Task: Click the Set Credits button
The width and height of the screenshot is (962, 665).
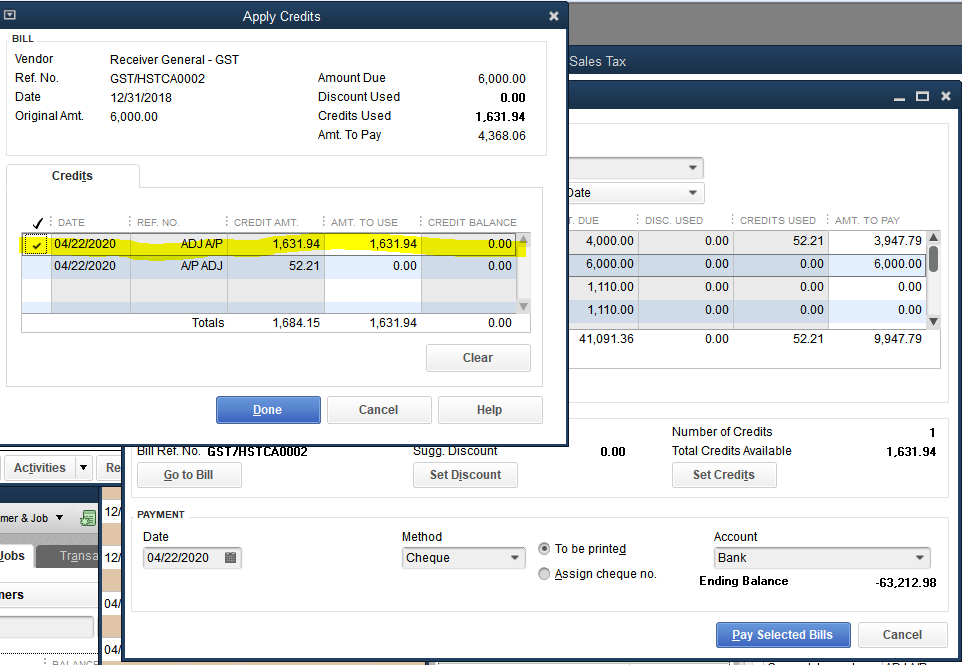Action: [724, 475]
